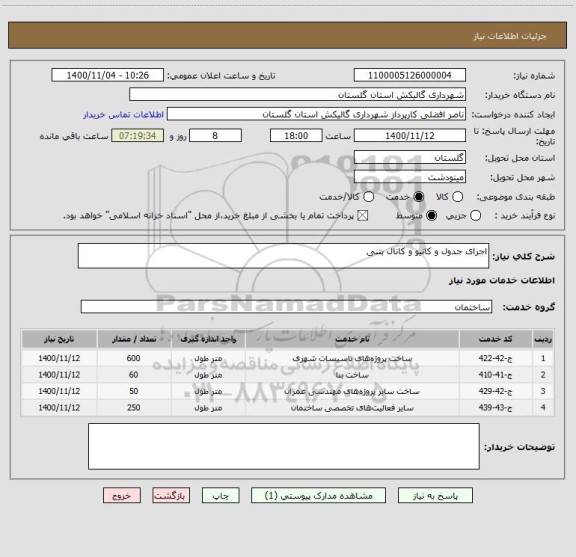Viewport: 576px width, 557px height.
Task: Click the quantity cell 50
Action: [133, 391]
